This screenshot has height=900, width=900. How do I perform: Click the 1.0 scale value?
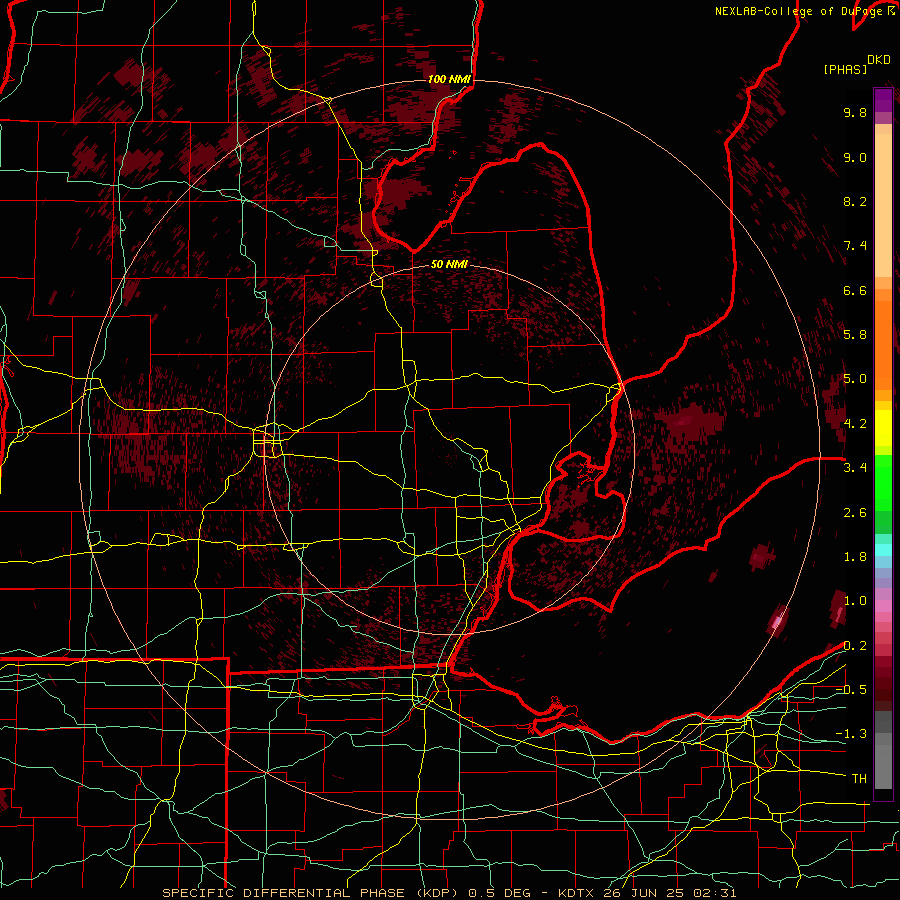pos(855,601)
